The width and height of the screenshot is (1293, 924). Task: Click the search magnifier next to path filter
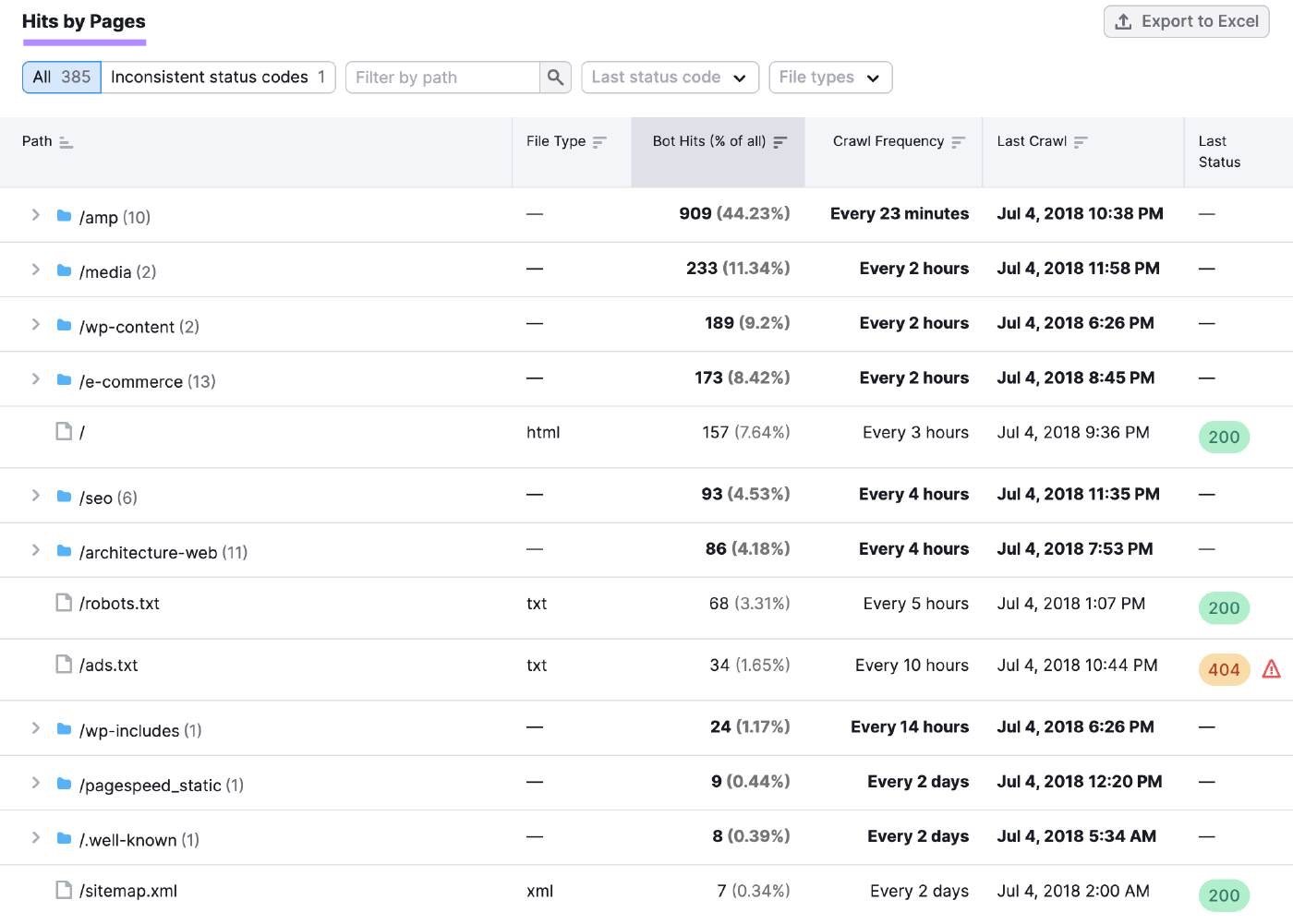(x=555, y=78)
